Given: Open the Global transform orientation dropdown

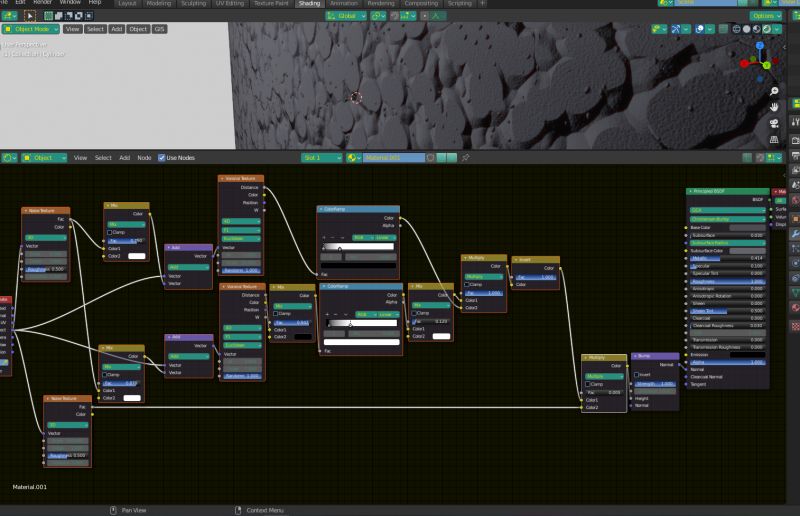Looking at the screenshot, I should (x=346, y=16).
